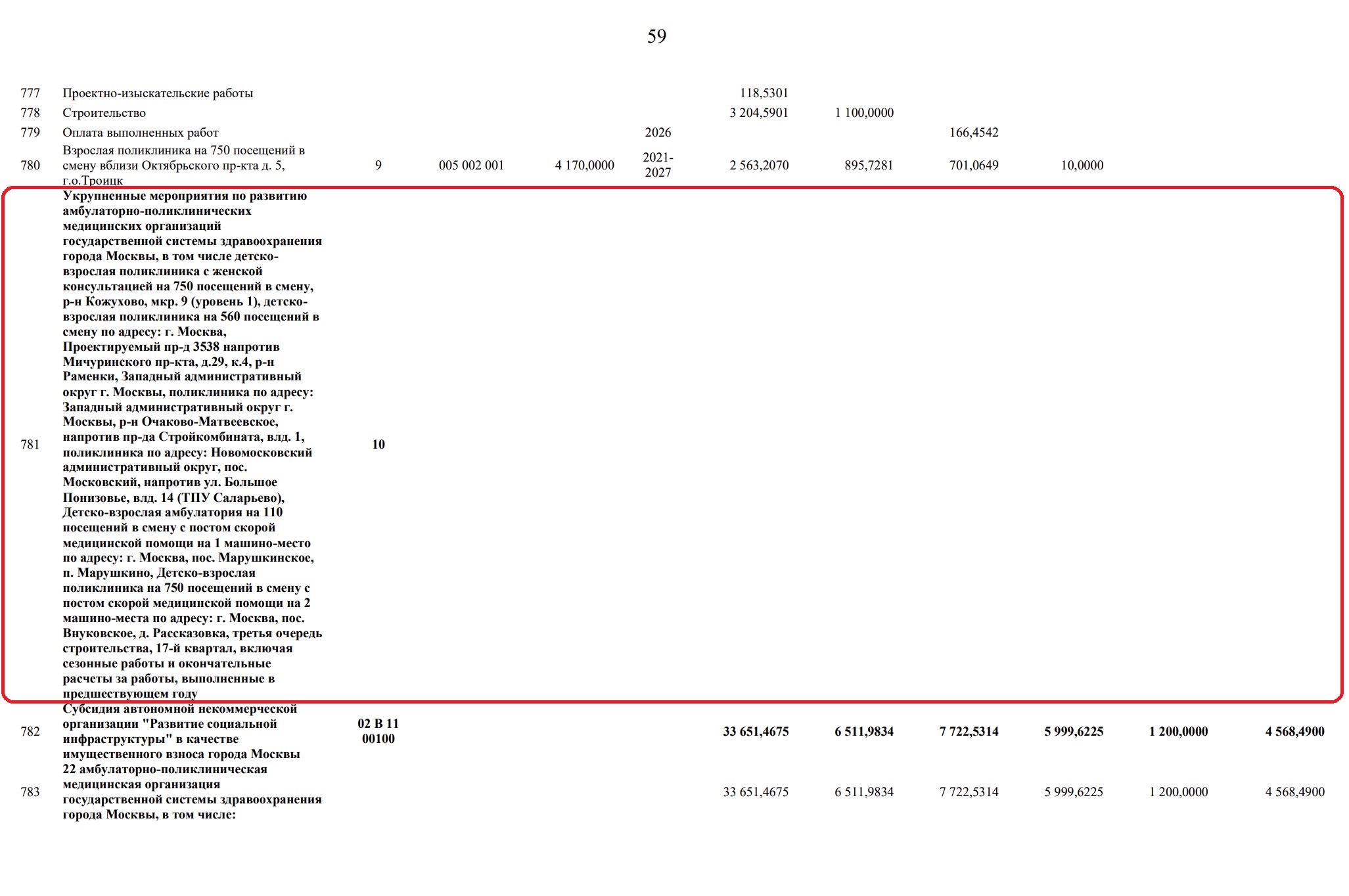Click the period 2021-2027 cell
Screen dimensions: 1349x896
pyautogui.click(x=658, y=165)
